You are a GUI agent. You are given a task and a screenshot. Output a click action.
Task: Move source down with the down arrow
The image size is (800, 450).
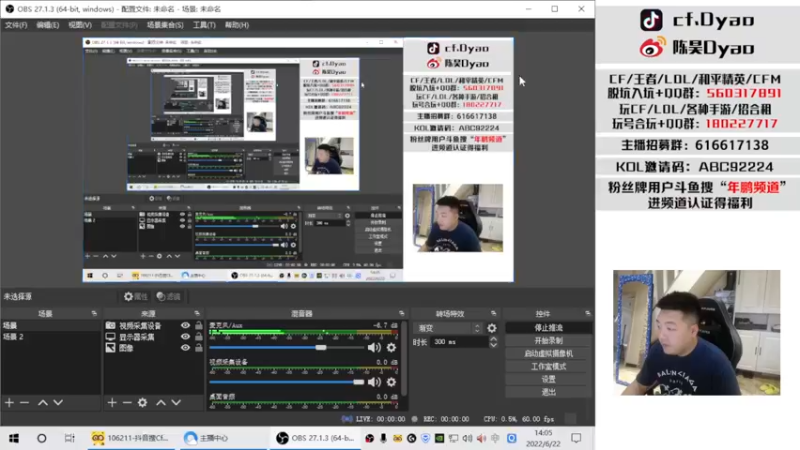[x=176, y=403]
